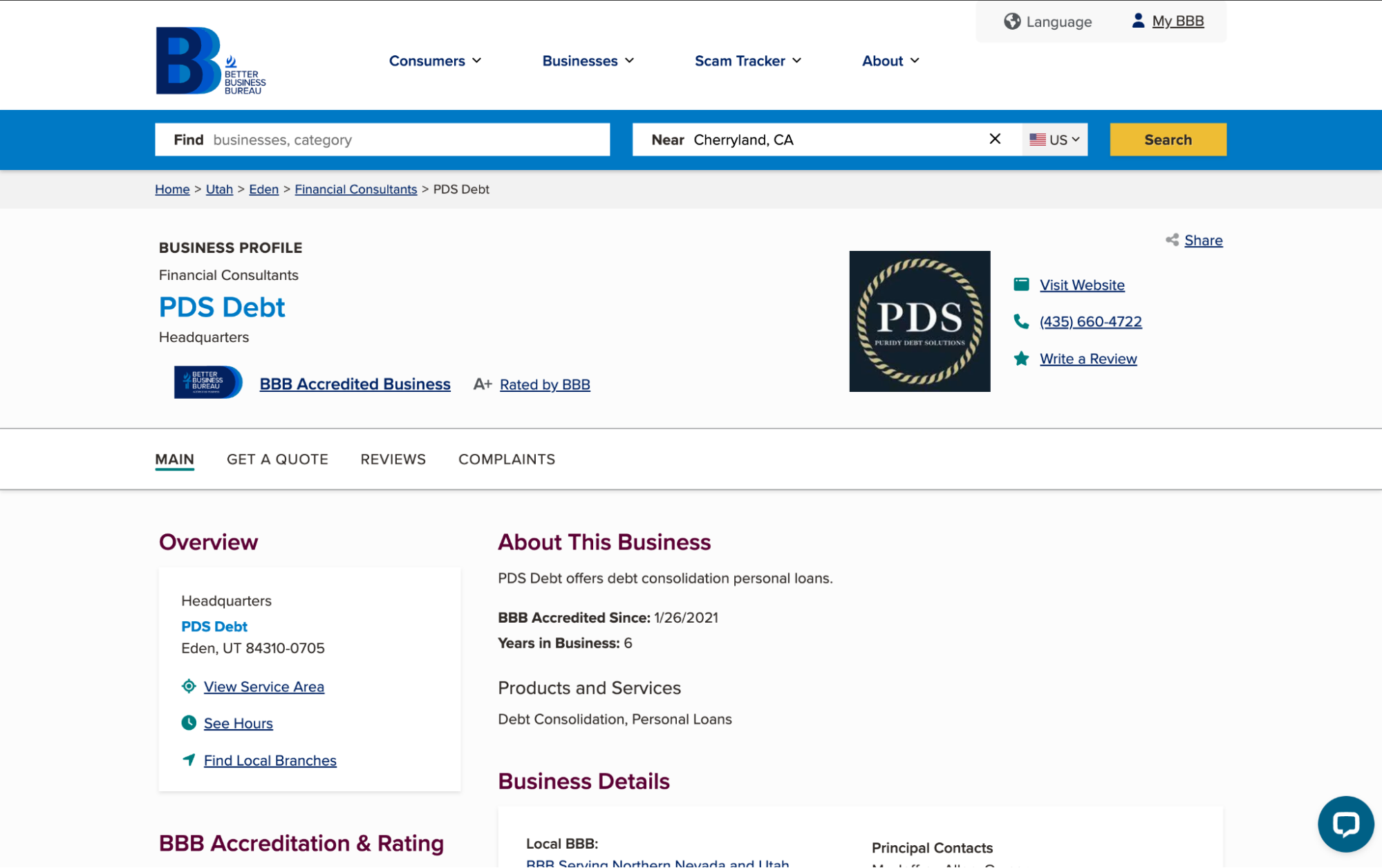The width and height of the screenshot is (1382, 868).
Task: Click the arrow icon by Find Local Branches
Action: tap(188, 759)
